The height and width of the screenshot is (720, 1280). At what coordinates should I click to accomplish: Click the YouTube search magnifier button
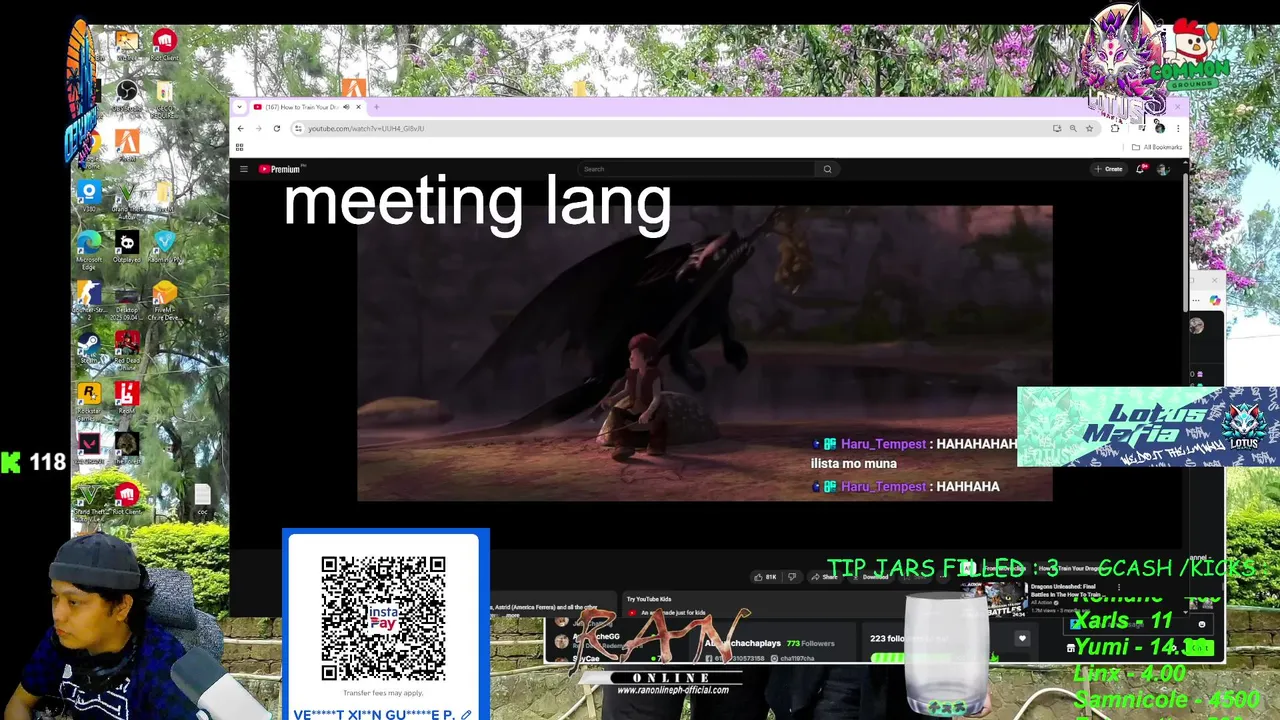point(827,169)
